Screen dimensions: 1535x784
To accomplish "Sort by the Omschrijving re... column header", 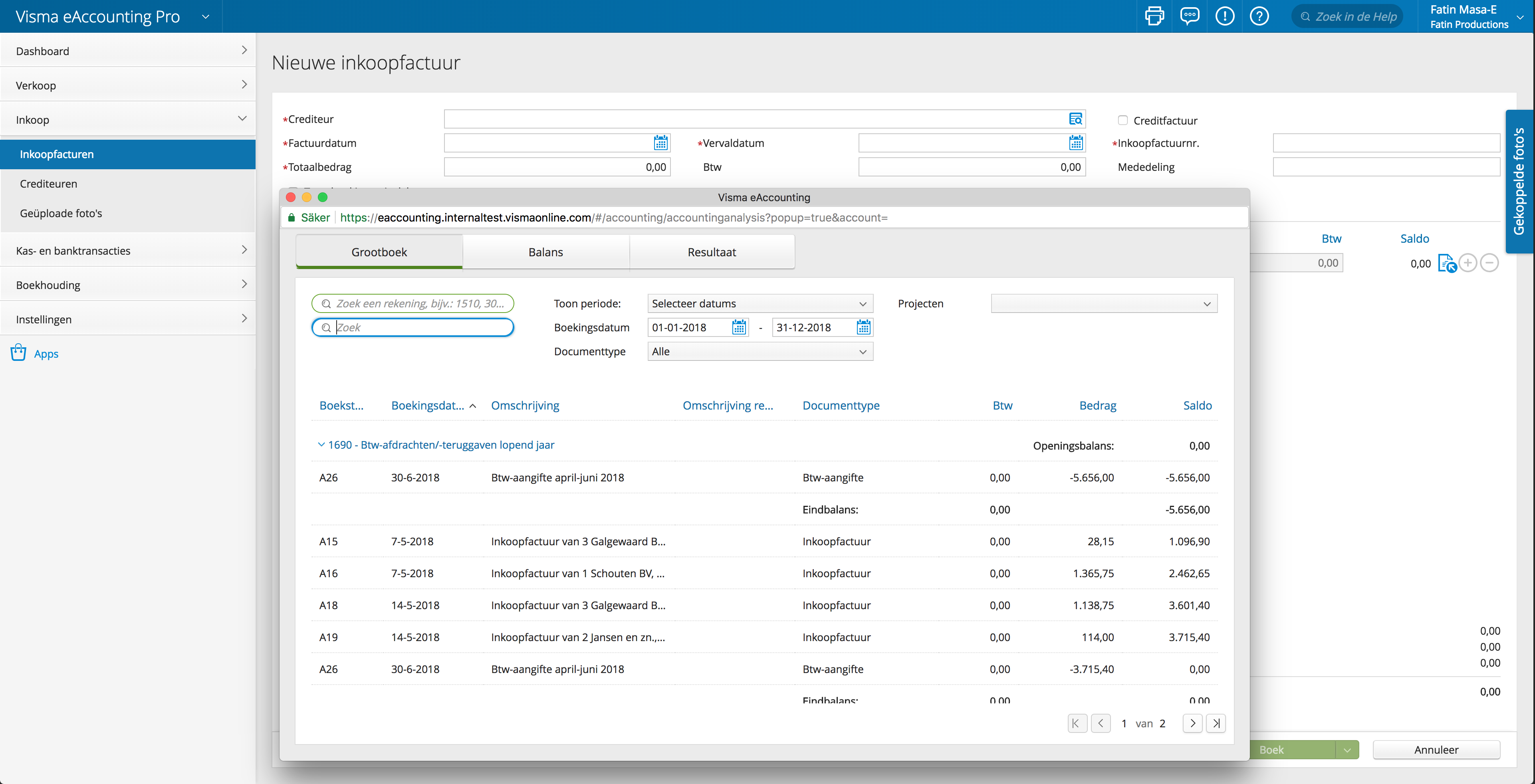I will tap(728, 405).
